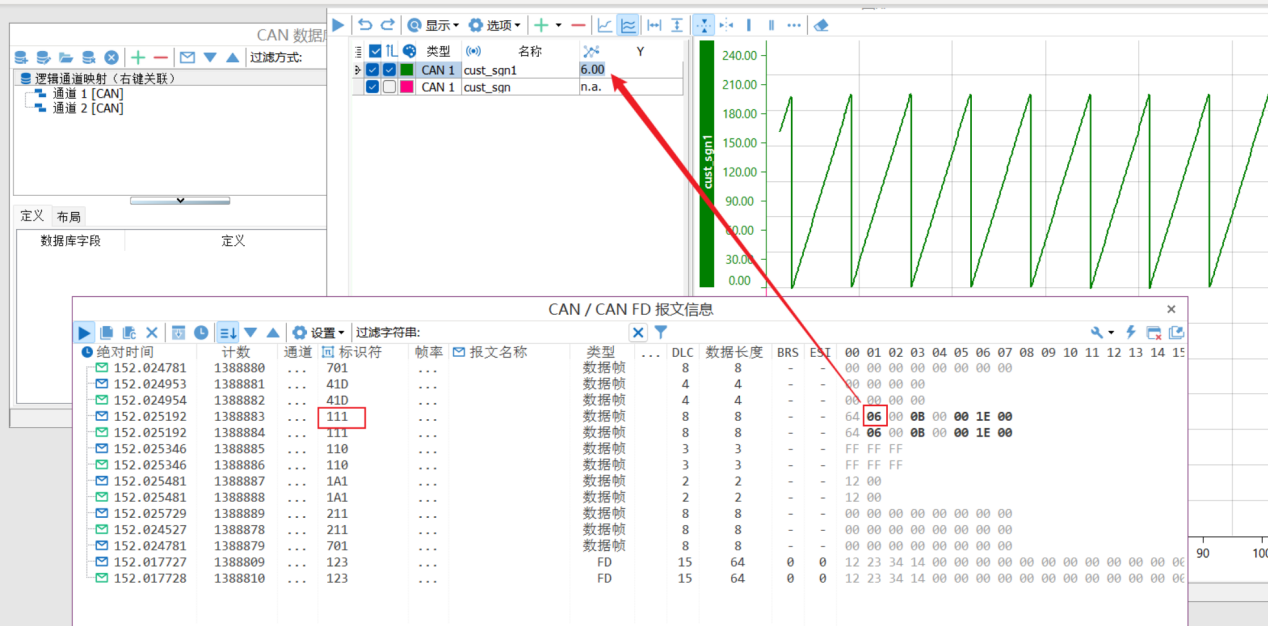The height and width of the screenshot is (626, 1268).
Task: Click the 过滤字符串 filter input field
Action: click(x=524, y=332)
